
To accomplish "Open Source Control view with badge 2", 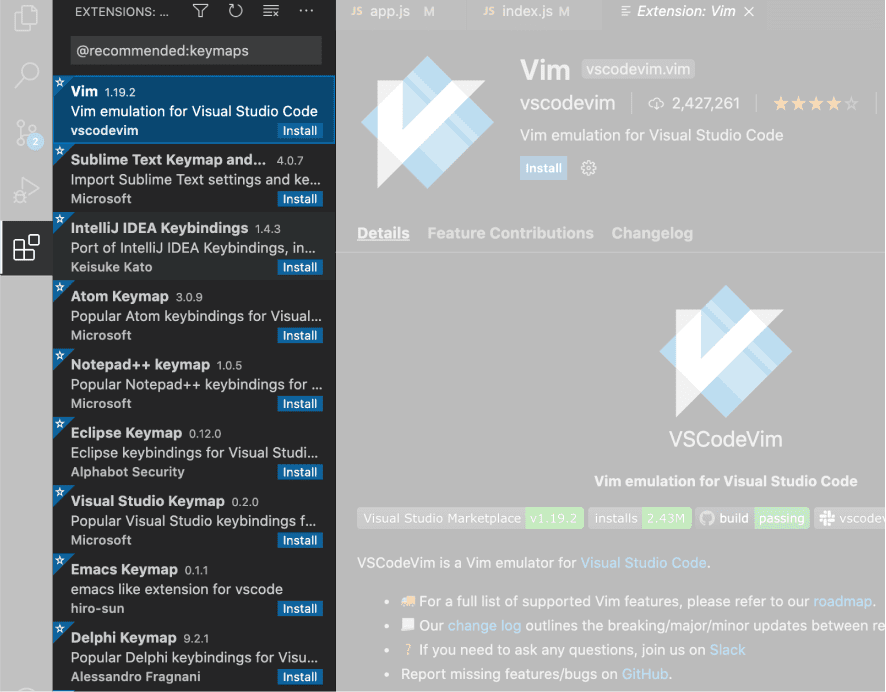I will (x=26, y=133).
